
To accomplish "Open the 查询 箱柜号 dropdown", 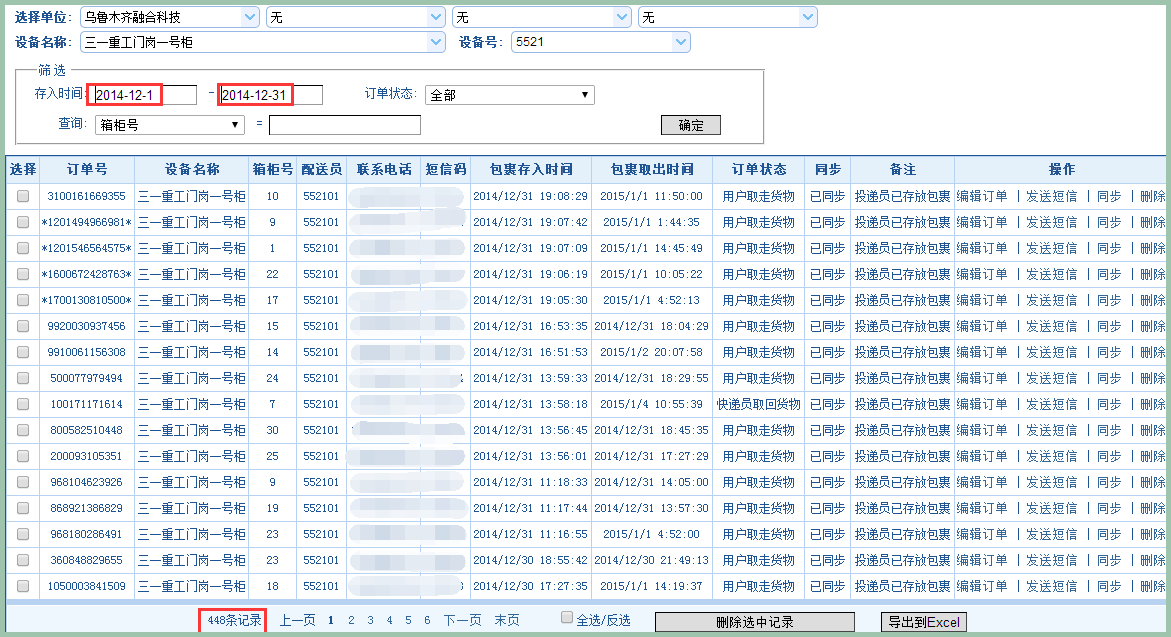I will pos(169,125).
